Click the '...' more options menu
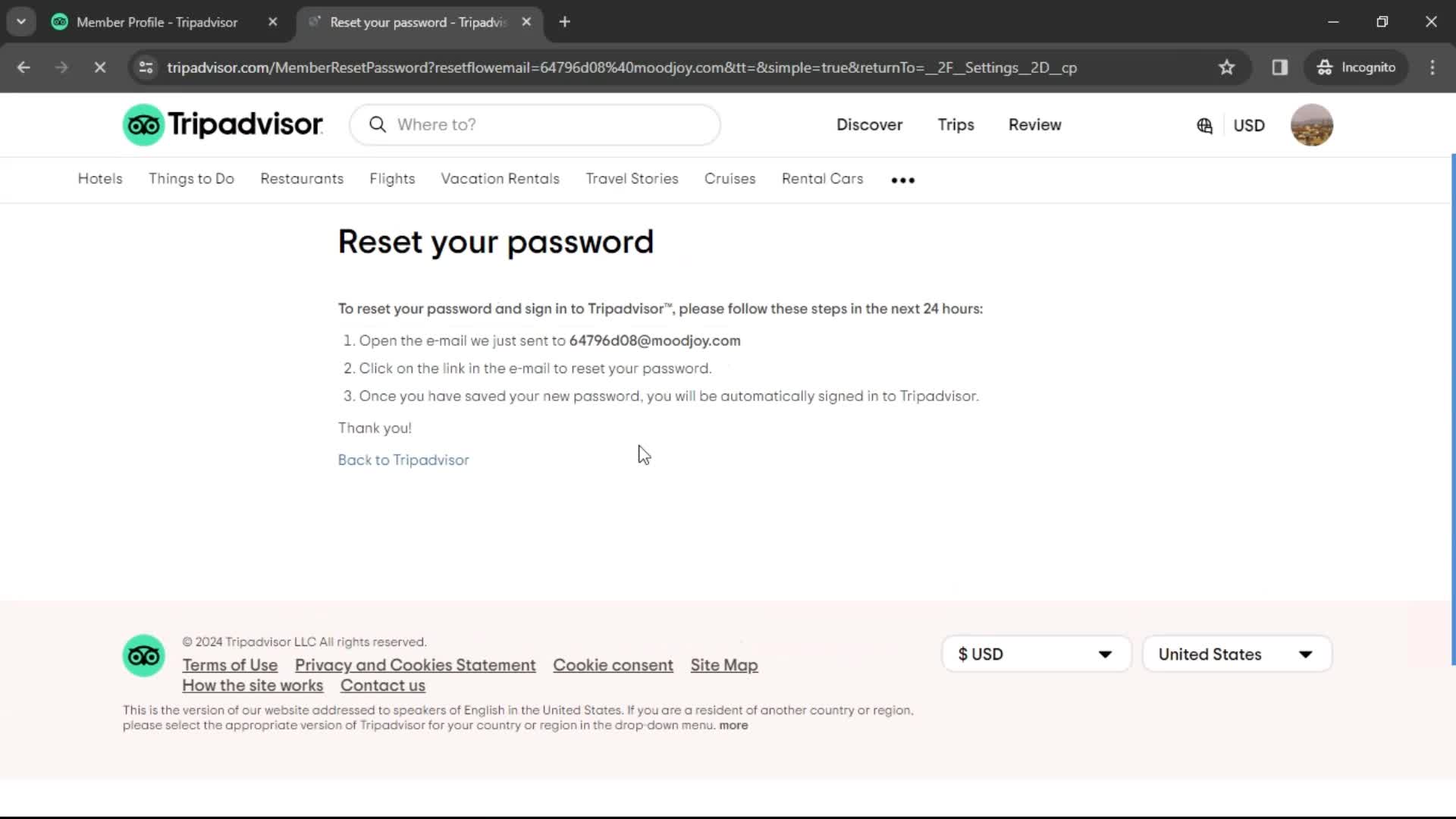 pos(902,179)
